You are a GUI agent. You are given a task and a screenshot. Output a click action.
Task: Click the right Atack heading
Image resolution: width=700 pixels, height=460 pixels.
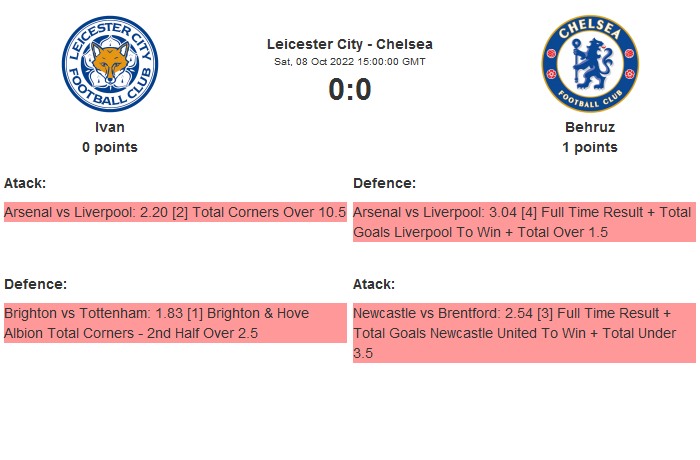[374, 284]
